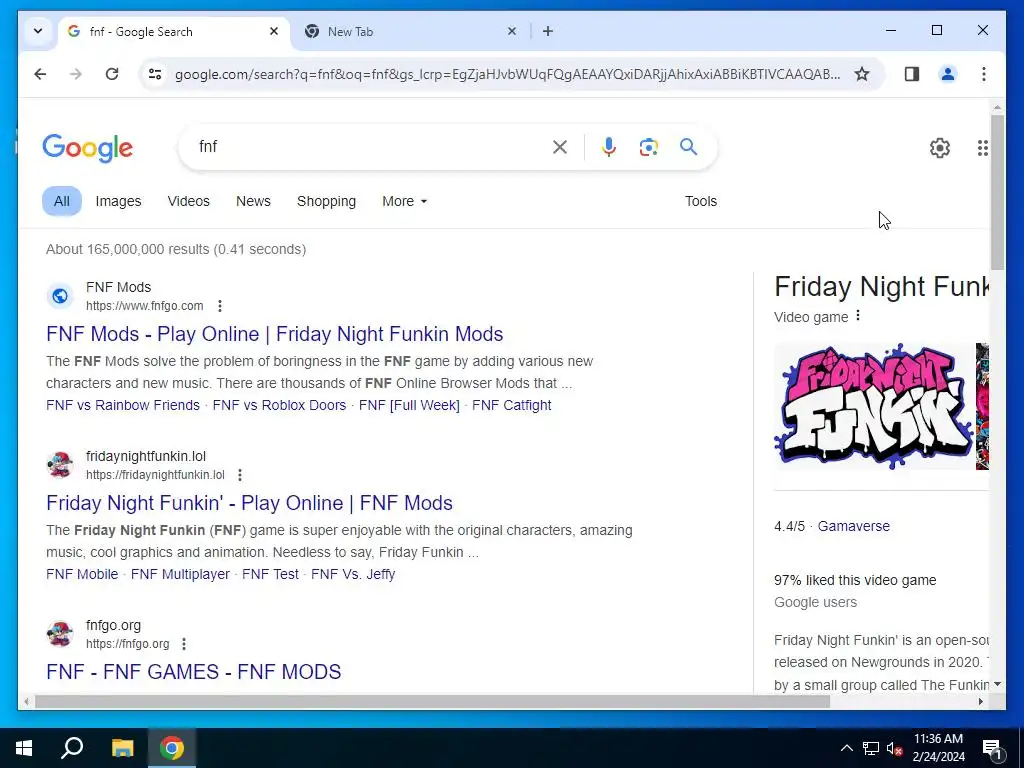Image resolution: width=1024 pixels, height=768 pixels.
Task: Switch to Images results
Action: pyautogui.click(x=118, y=201)
